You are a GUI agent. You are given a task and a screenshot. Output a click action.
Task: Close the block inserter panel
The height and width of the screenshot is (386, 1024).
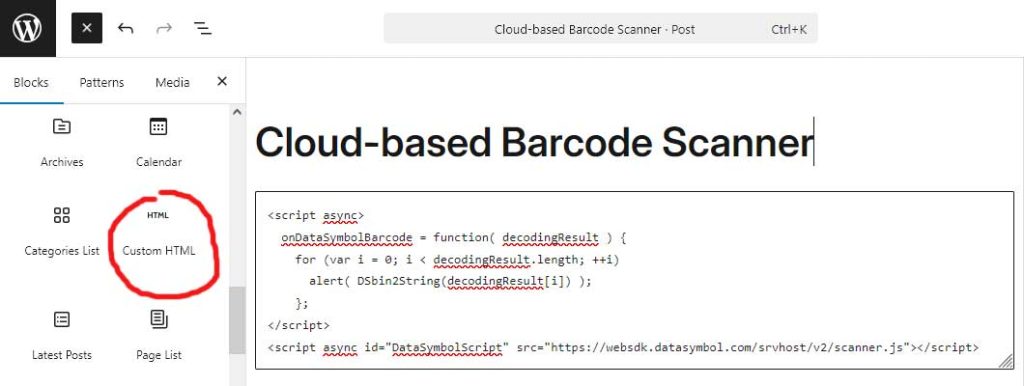[222, 82]
